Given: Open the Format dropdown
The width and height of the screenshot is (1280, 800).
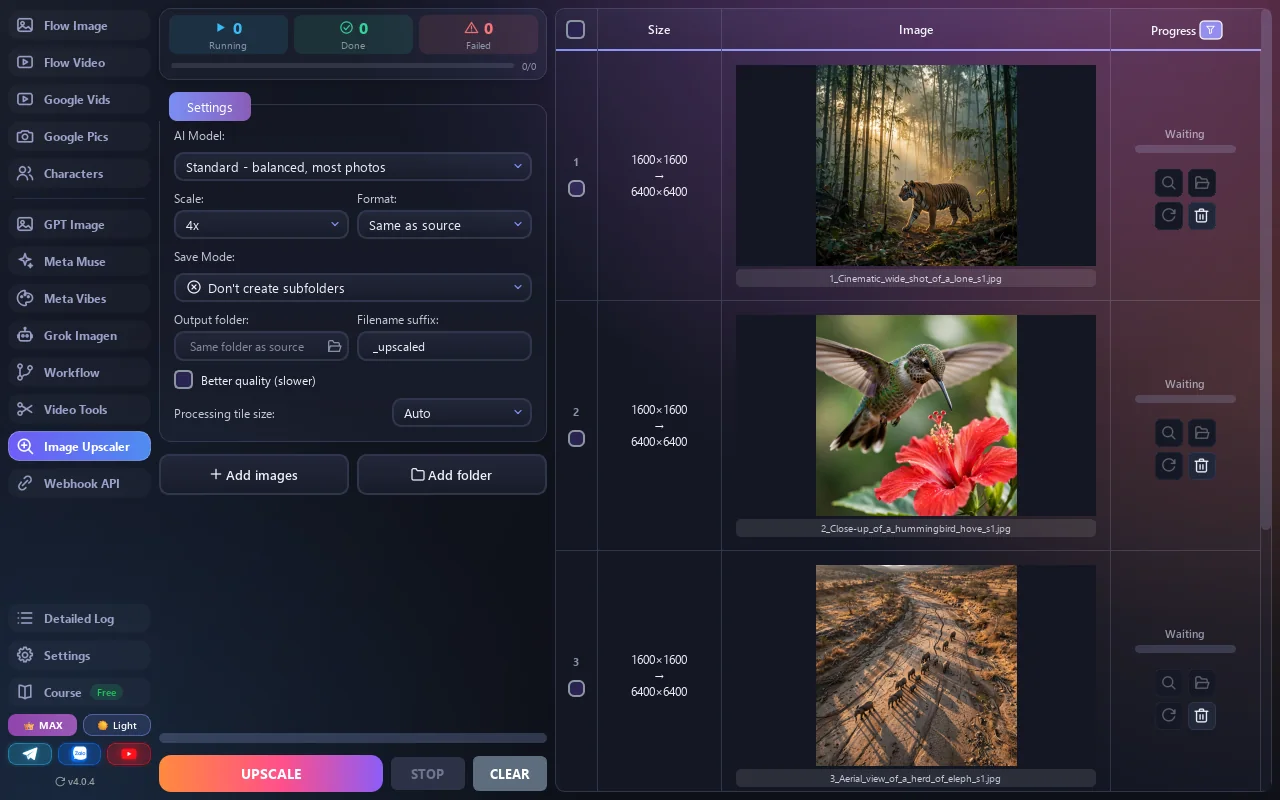Looking at the screenshot, I should [x=444, y=225].
